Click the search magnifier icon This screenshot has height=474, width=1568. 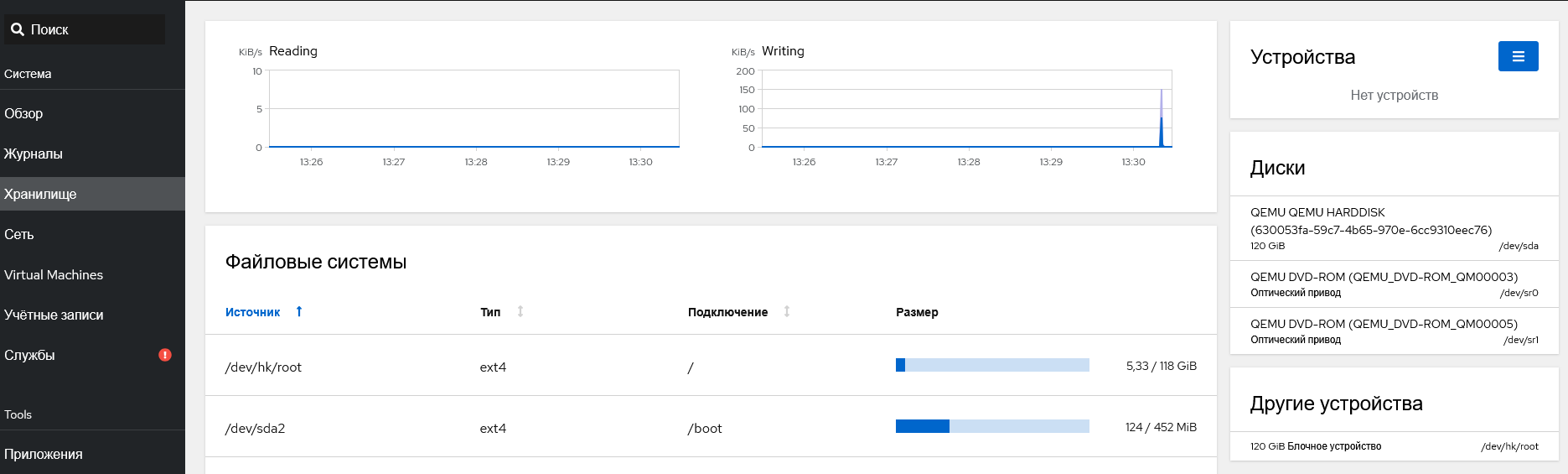coord(17,29)
